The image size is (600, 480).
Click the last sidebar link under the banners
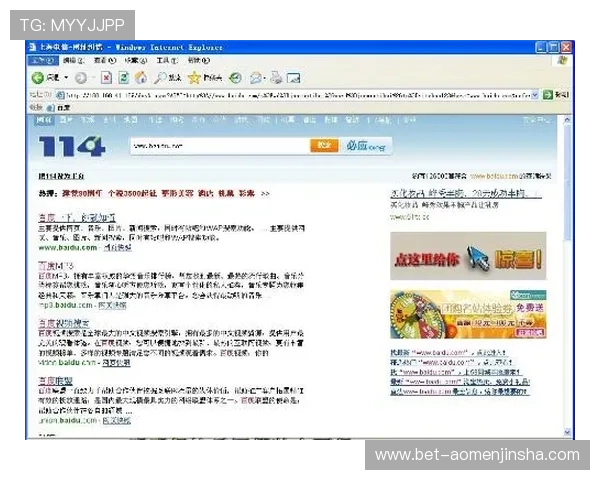[459, 392]
